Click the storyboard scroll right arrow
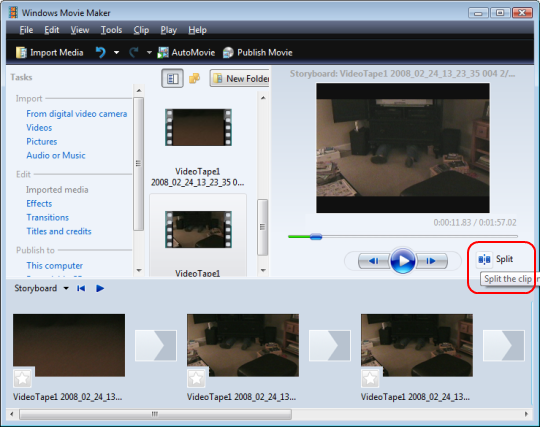540x427 pixels. 526,414
